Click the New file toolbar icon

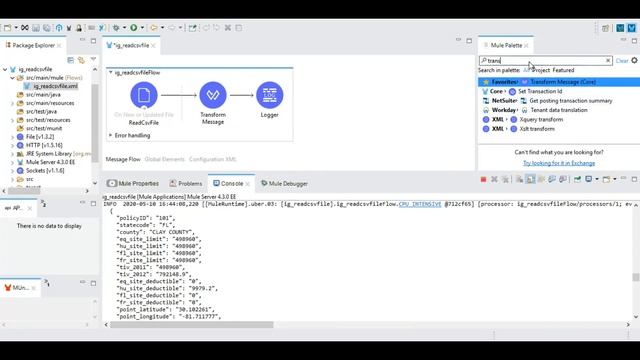tap(8, 28)
